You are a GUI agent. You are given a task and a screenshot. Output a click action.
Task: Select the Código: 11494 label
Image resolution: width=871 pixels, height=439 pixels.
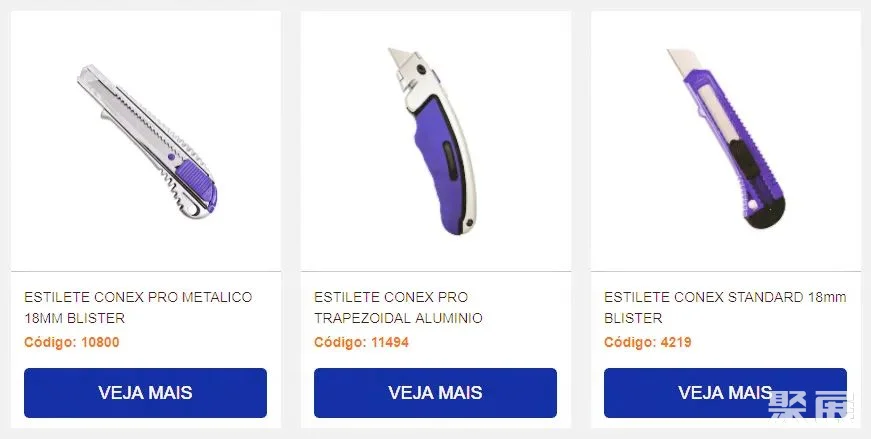tap(361, 342)
